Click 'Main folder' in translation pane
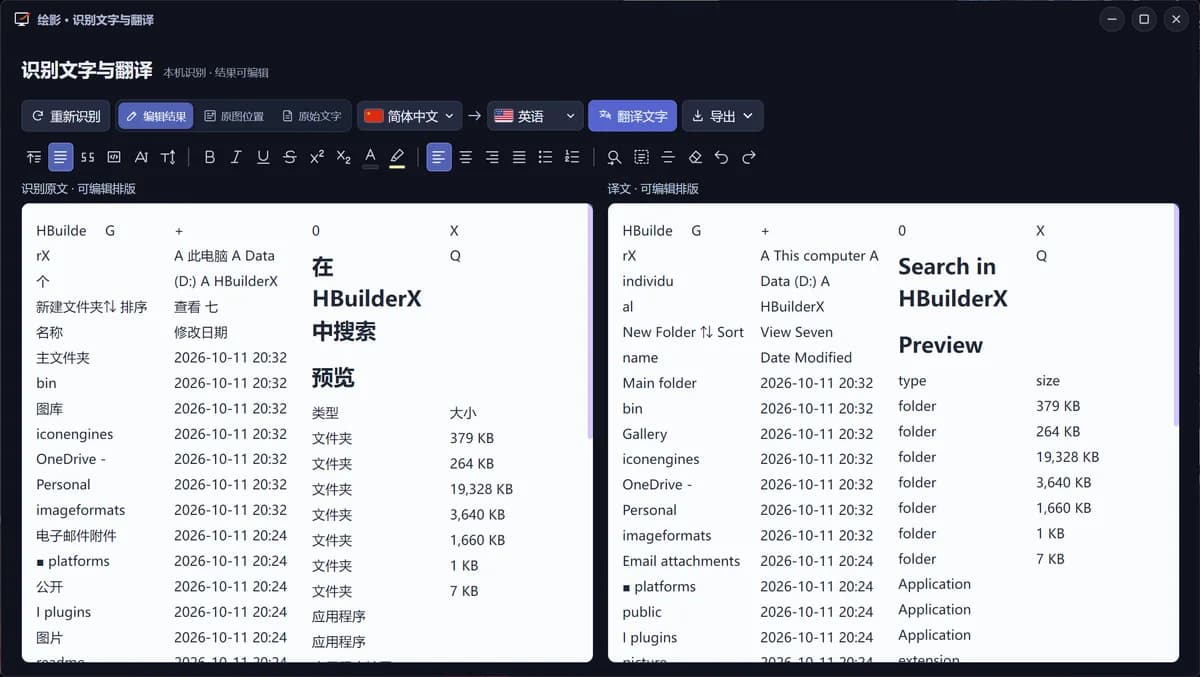This screenshot has height=677, width=1200. coord(659,383)
